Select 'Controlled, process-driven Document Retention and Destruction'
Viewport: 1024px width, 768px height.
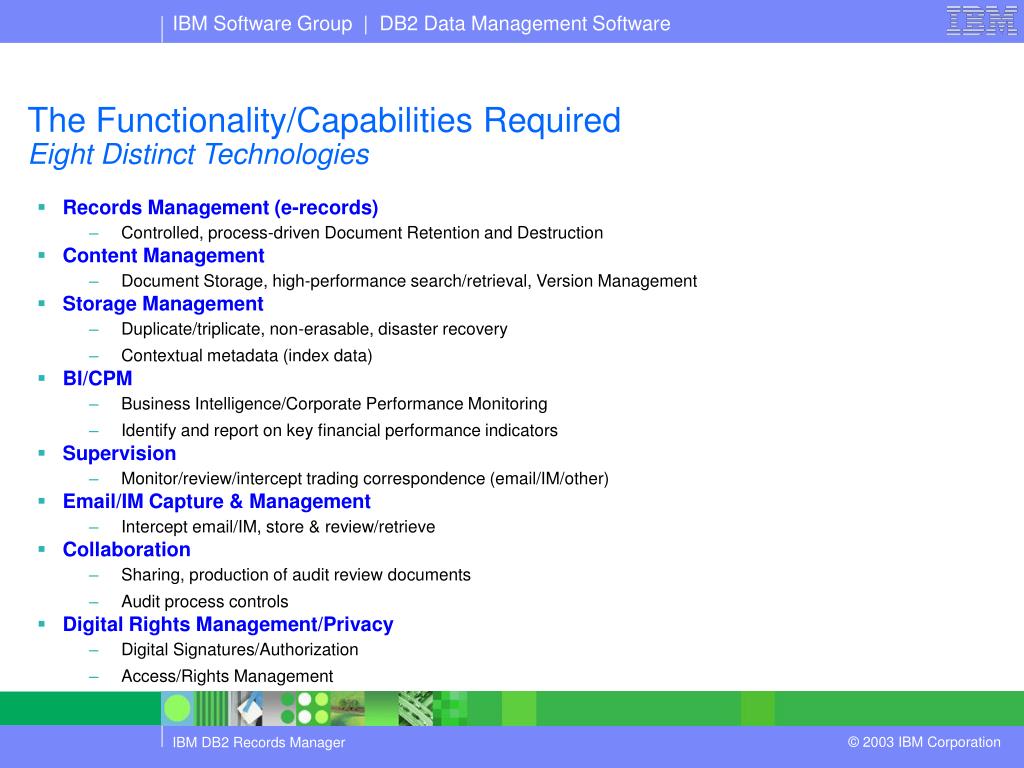(x=362, y=233)
